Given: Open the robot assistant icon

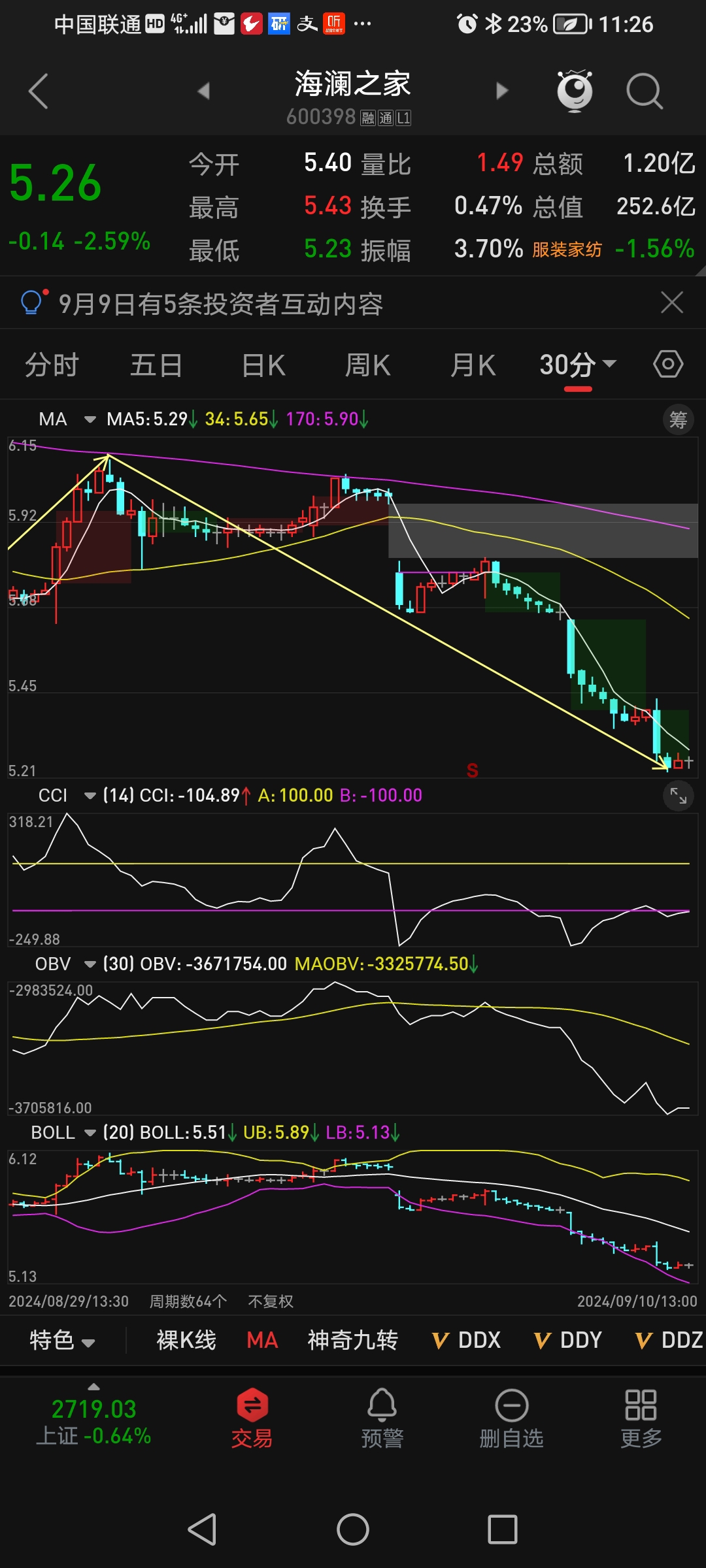Looking at the screenshot, I should coord(575,90).
